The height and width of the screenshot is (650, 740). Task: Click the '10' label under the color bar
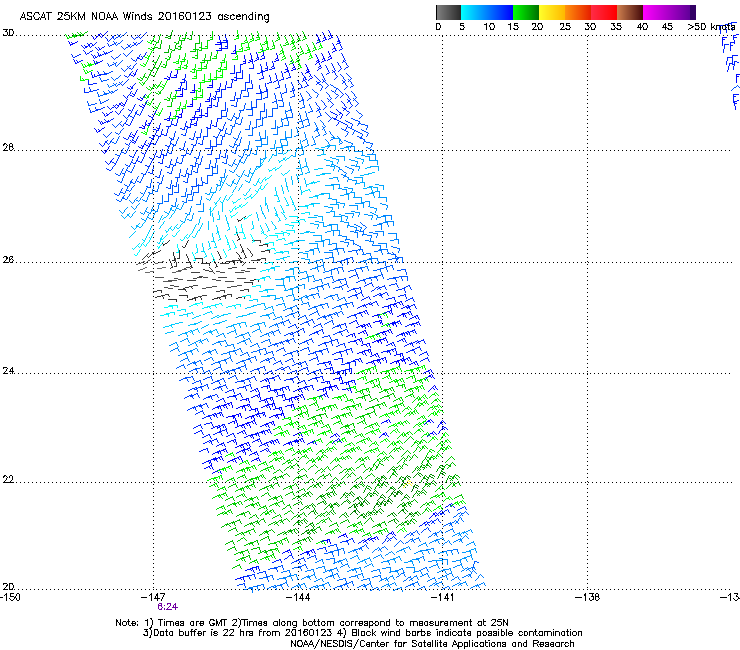tap(489, 27)
